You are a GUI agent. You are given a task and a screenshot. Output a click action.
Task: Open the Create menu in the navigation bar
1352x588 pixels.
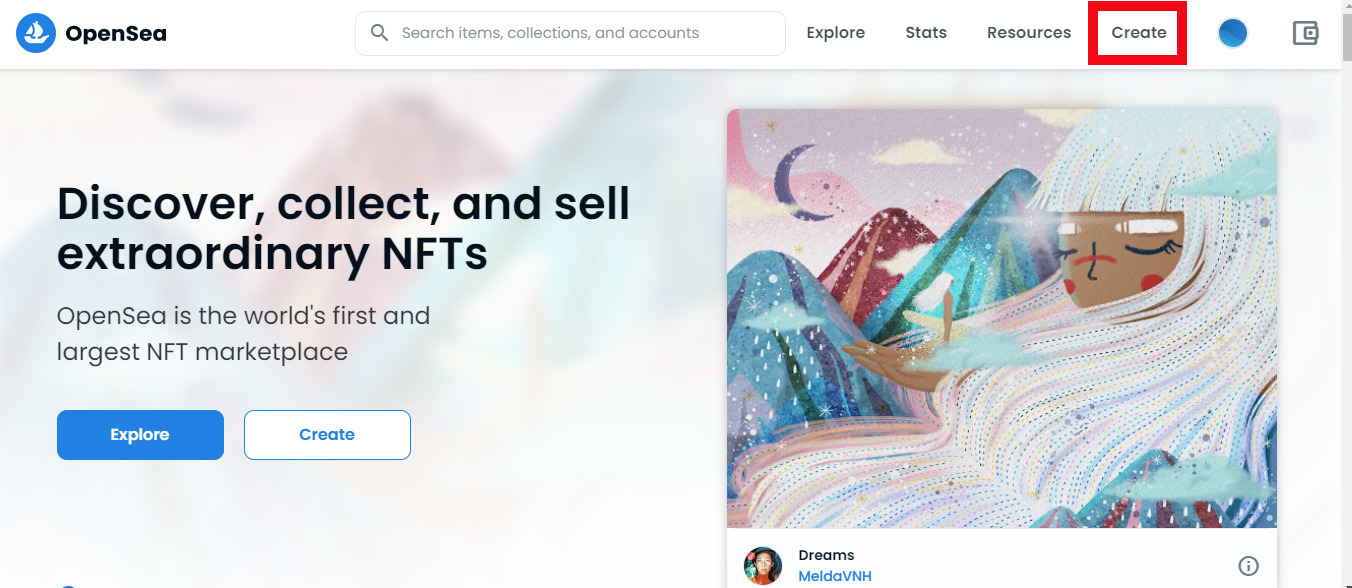coord(1137,32)
